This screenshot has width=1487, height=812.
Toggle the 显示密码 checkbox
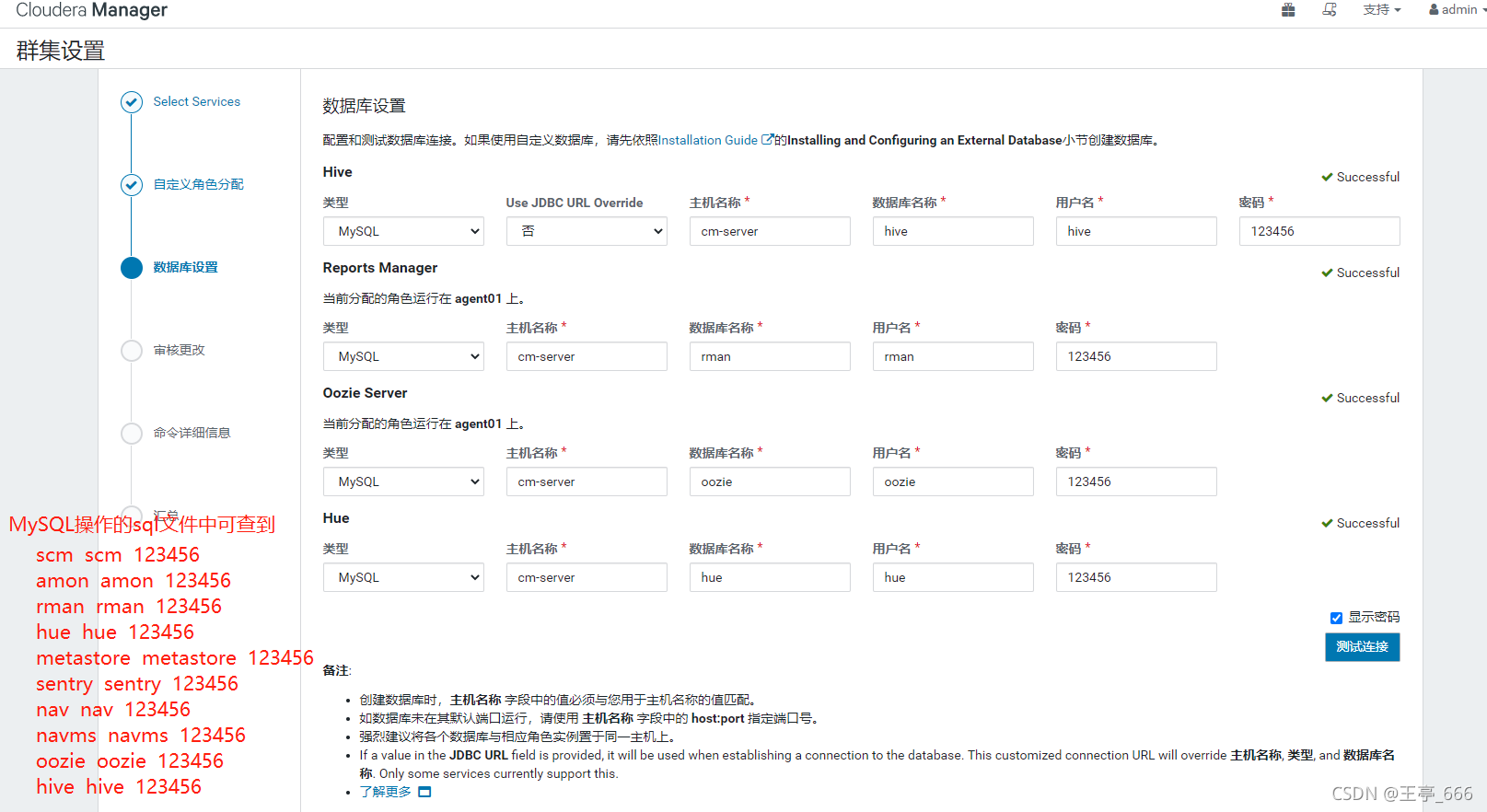pos(1336,618)
